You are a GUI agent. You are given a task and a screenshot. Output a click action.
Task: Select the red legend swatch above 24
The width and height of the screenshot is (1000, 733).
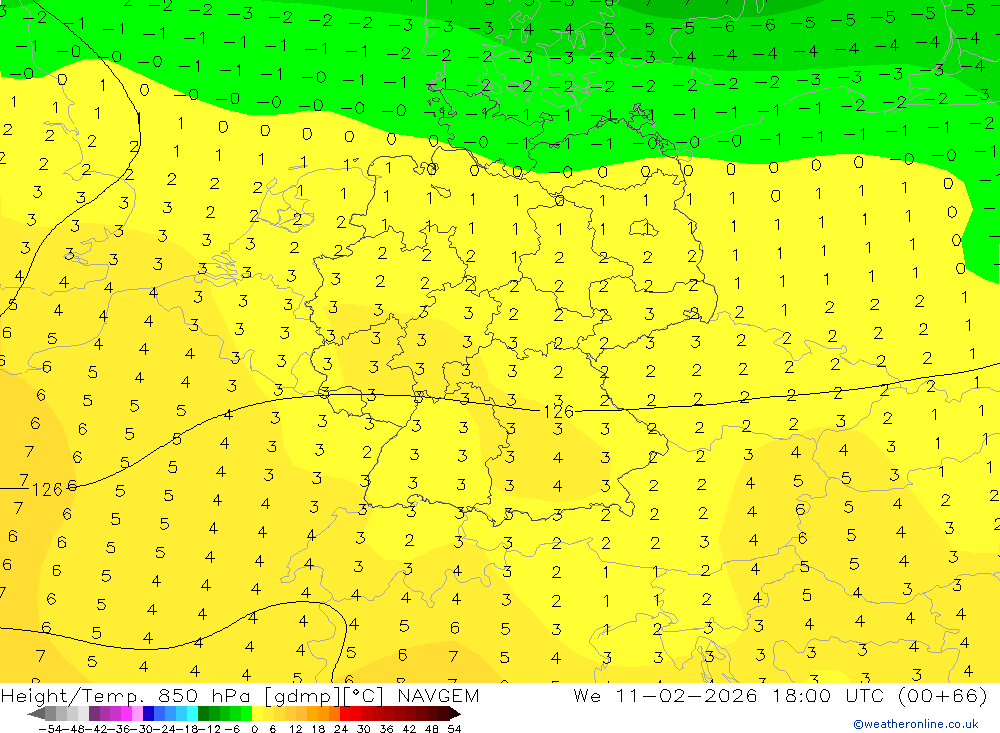click(x=345, y=713)
